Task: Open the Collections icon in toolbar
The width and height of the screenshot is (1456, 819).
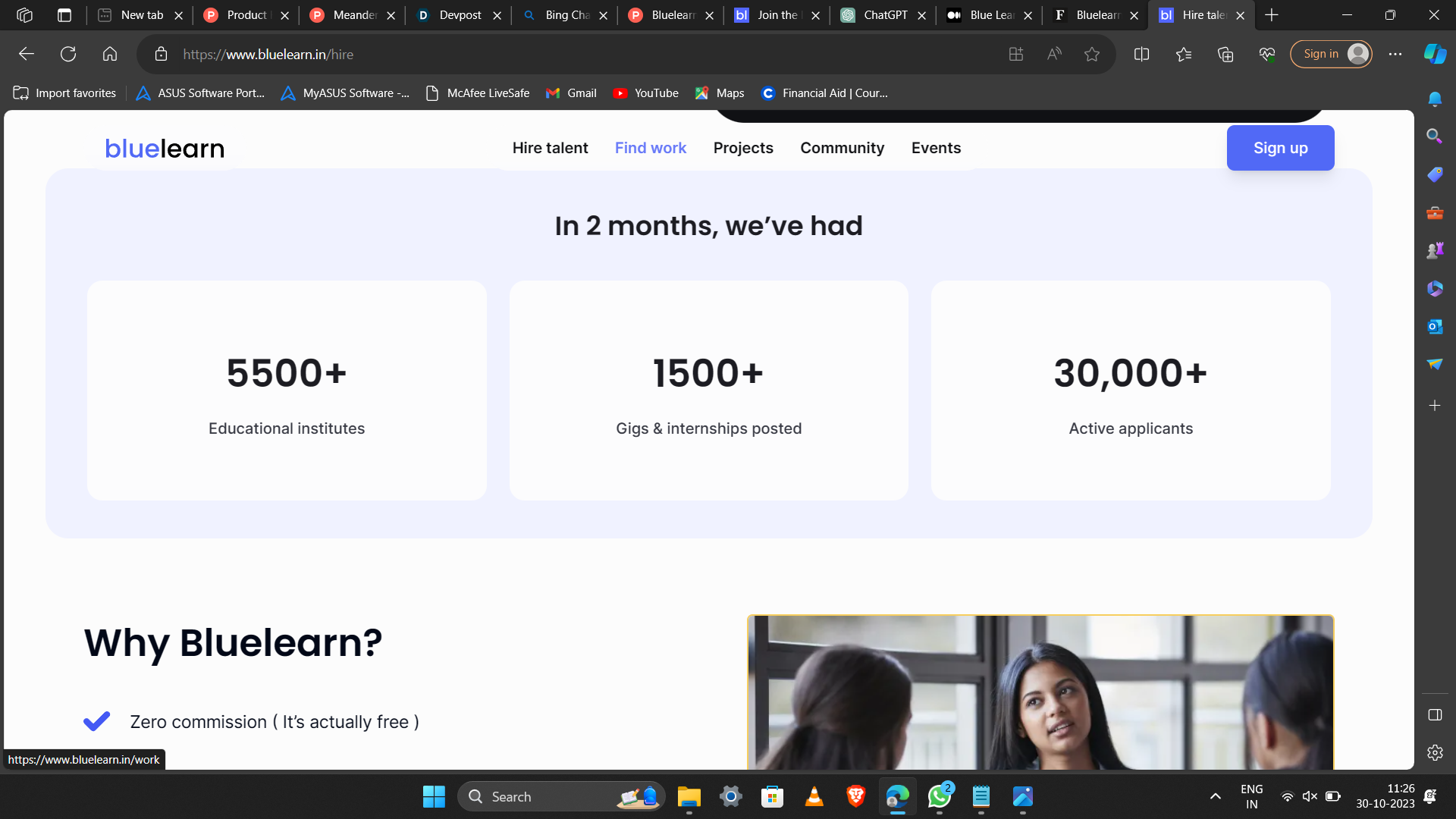Action: click(x=1225, y=54)
